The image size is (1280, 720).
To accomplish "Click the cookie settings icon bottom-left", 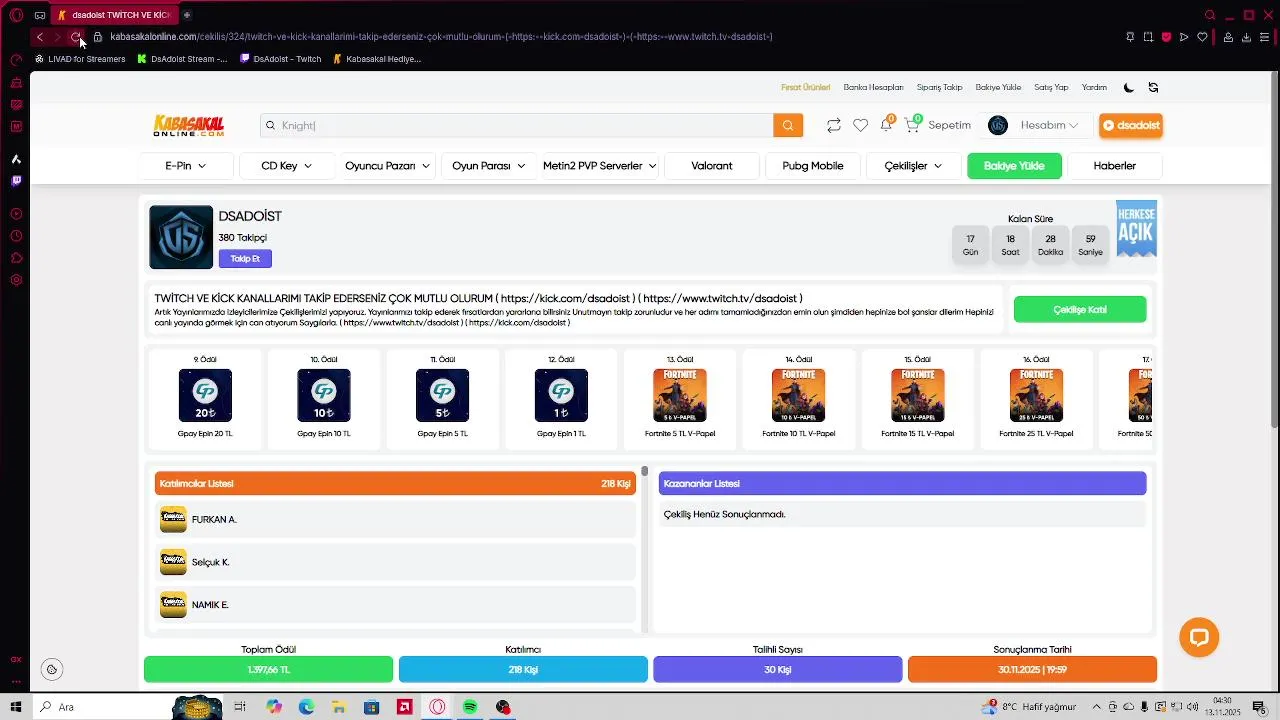I will (x=52, y=669).
